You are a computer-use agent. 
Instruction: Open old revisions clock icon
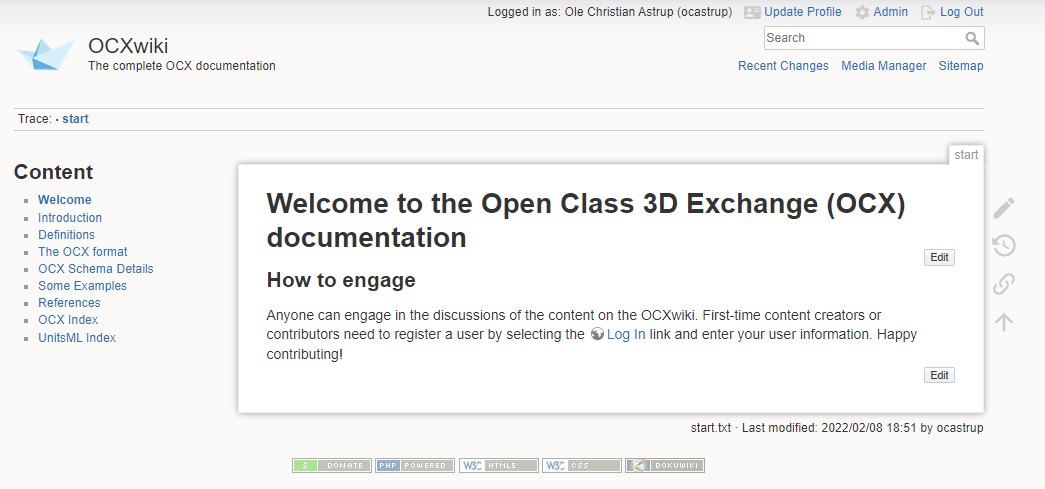pos(1004,246)
